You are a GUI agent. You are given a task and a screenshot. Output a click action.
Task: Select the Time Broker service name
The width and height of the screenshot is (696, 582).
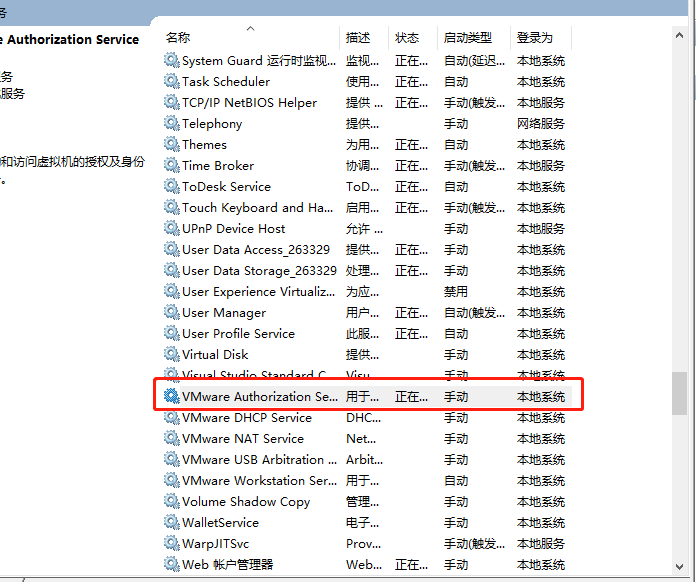coord(218,166)
